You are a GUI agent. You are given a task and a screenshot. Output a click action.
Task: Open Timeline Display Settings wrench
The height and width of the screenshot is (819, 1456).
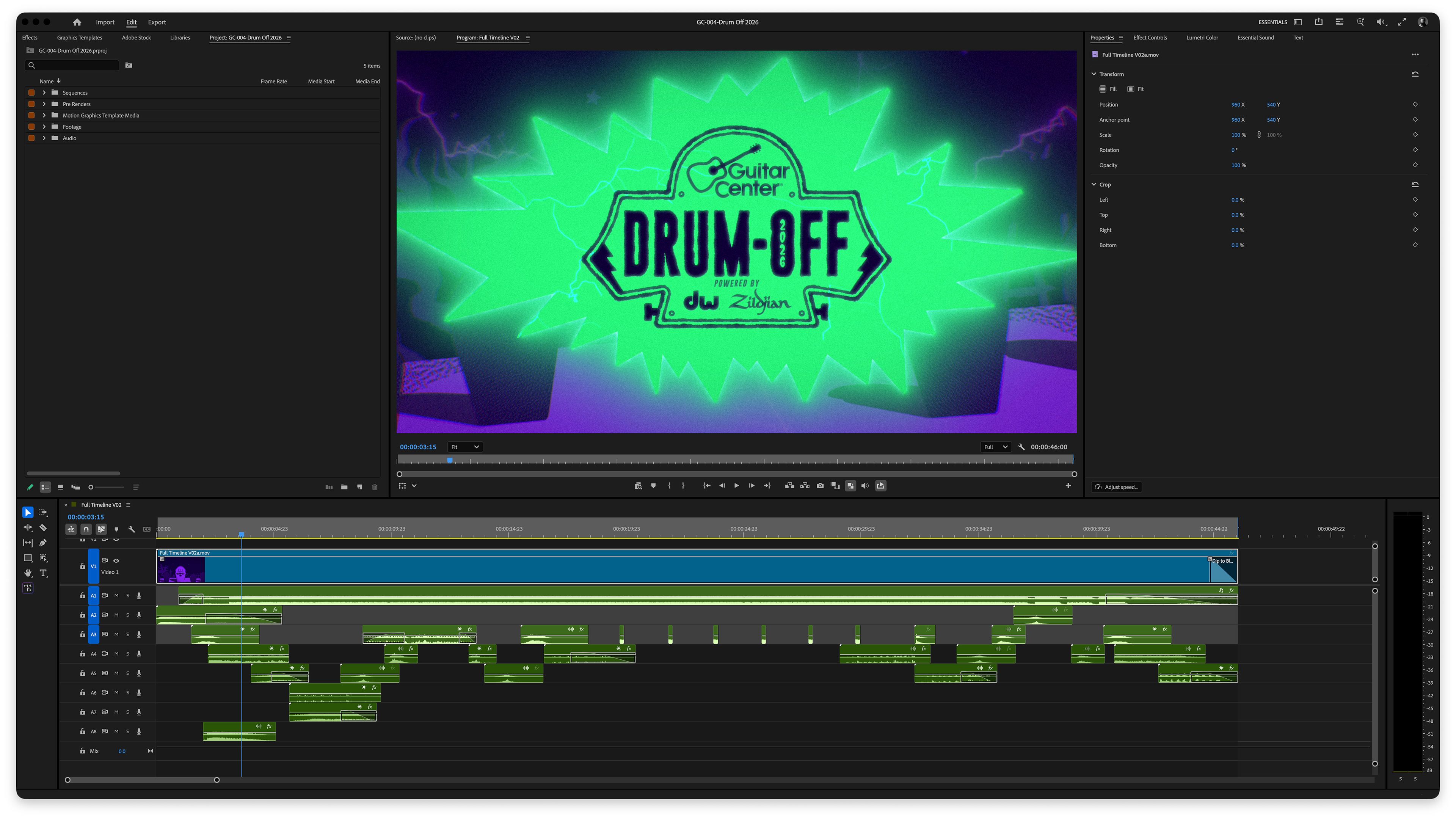[x=132, y=530]
